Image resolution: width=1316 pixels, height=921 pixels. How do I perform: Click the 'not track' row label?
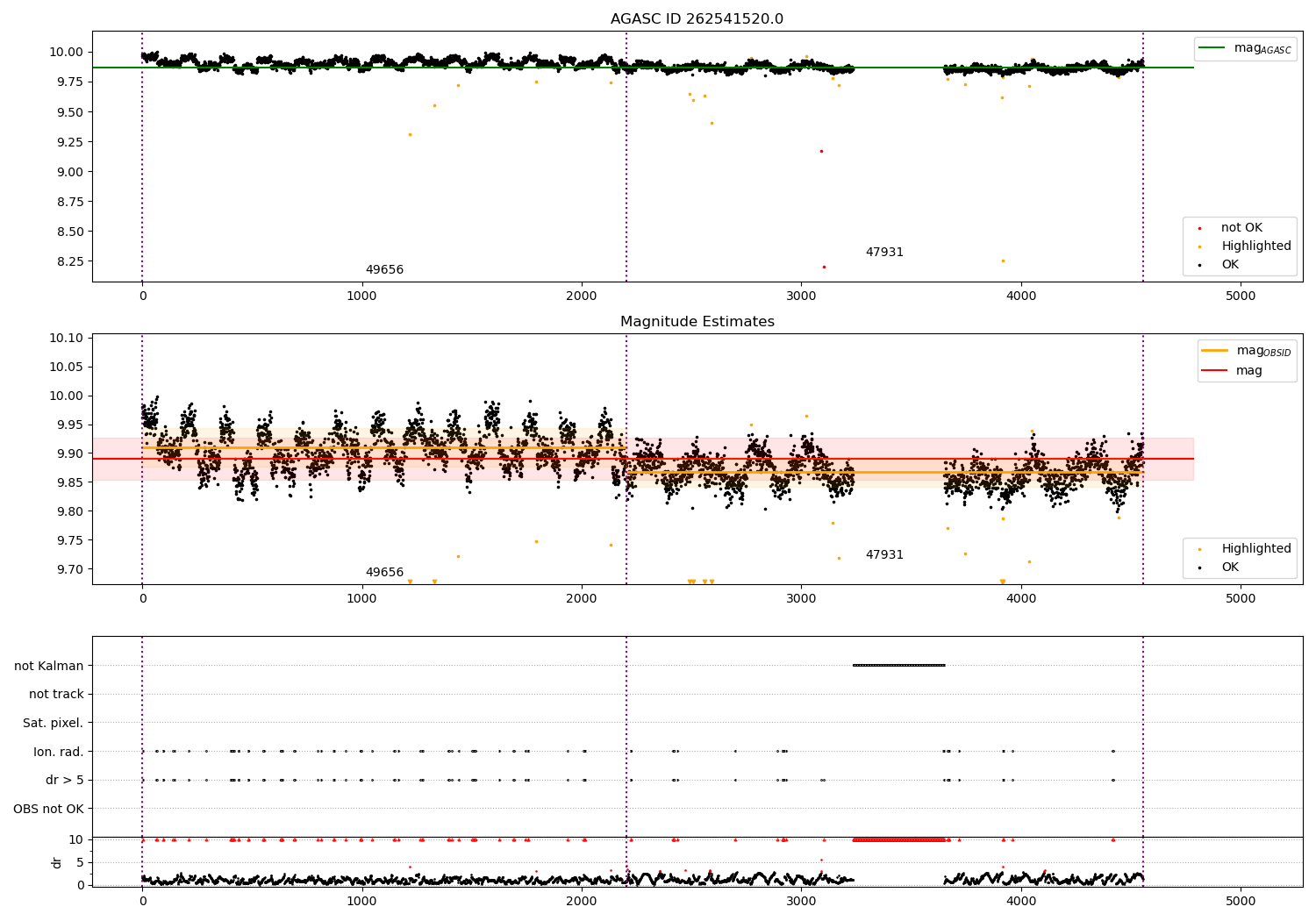56,694
